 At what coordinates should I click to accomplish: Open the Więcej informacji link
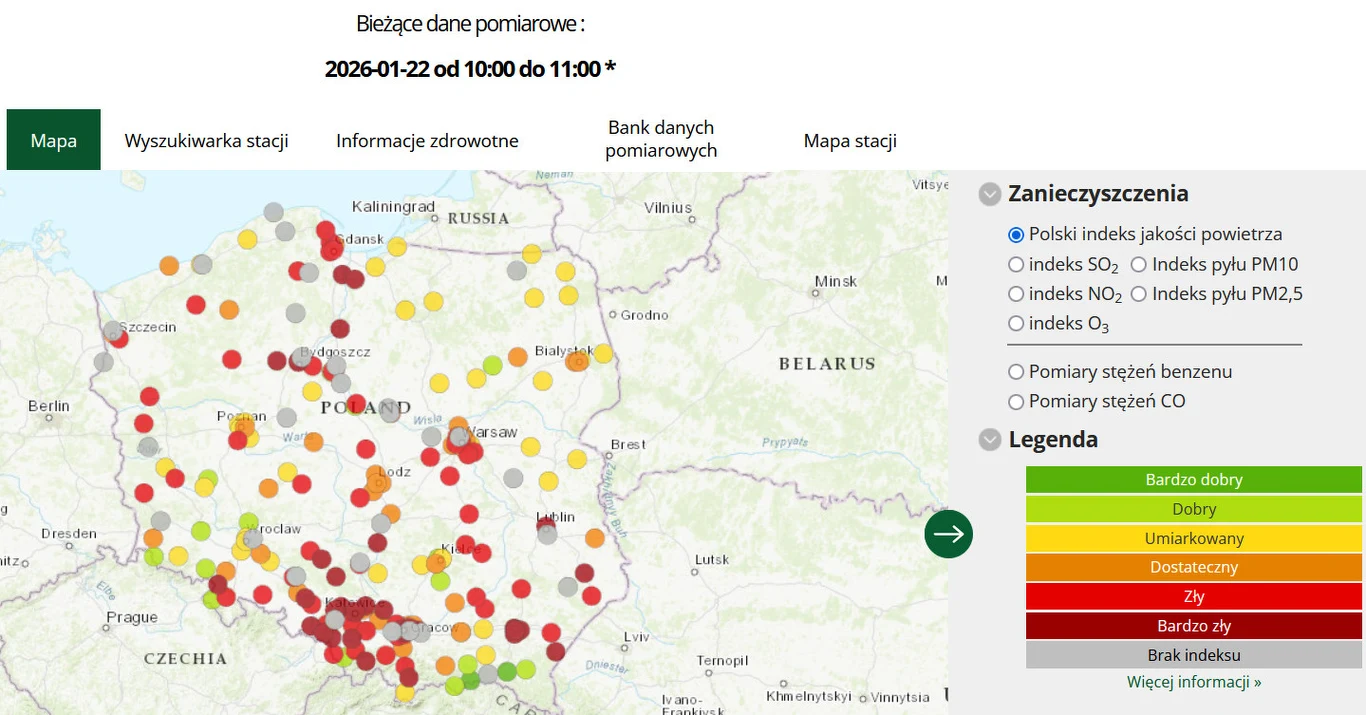(x=1193, y=681)
